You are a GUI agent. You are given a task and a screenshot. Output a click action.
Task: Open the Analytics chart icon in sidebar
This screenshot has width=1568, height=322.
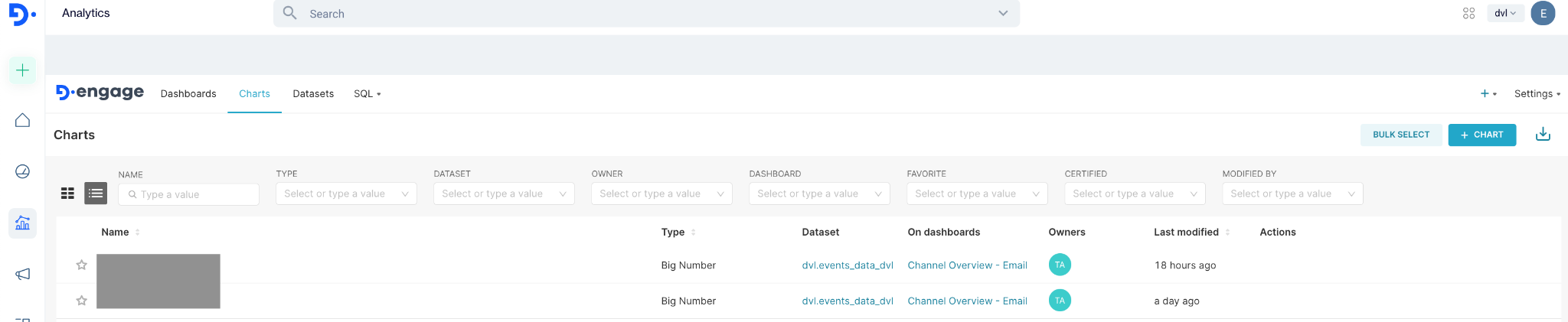[x=23, y=223]
